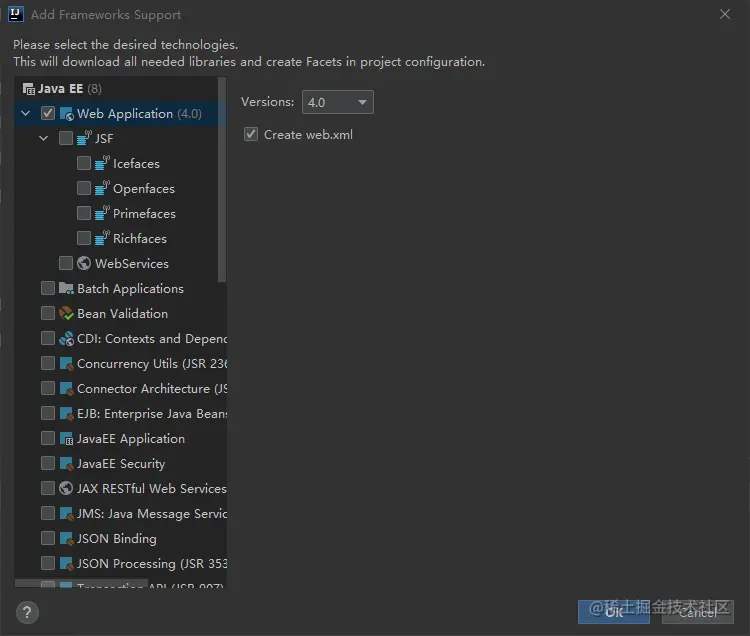Click the JMS Java Message Service icon
Viewport: 750px width, 636px height.
pos(66,514)
